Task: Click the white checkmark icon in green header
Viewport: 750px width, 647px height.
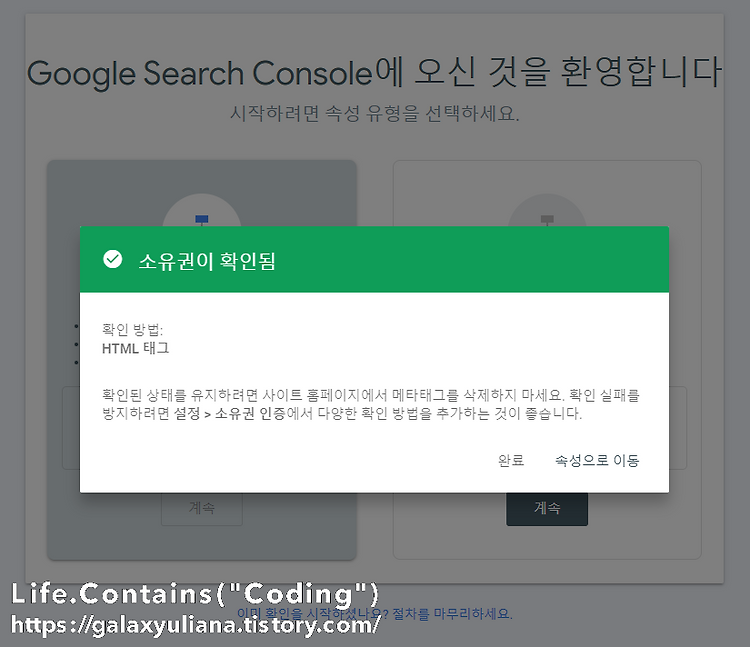Action: coord(113,259)
